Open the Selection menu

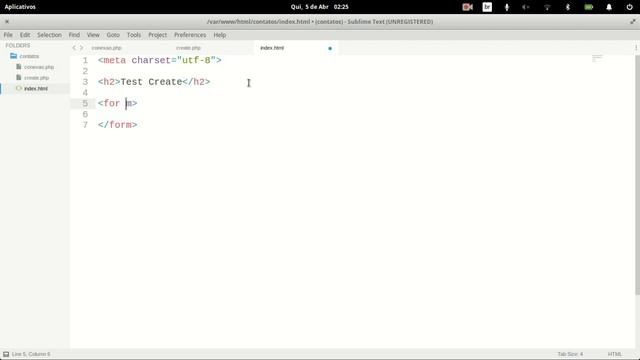coord(49,35)
